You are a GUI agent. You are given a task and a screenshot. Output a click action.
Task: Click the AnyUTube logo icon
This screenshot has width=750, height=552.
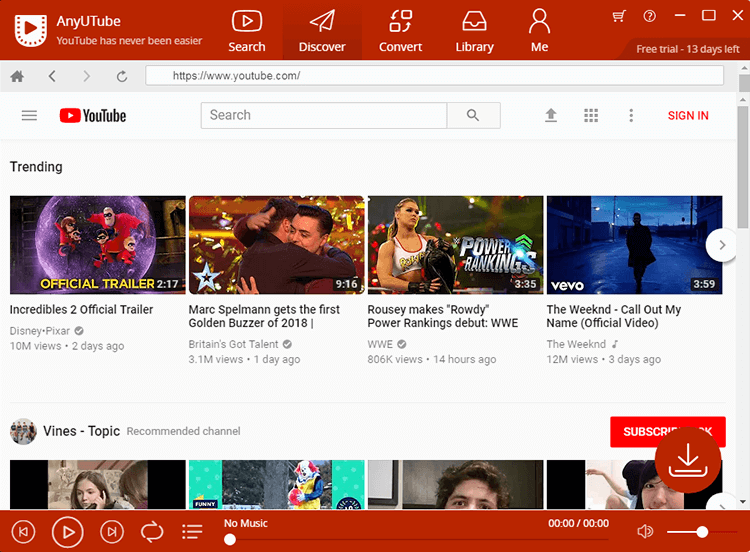point(31,30)
